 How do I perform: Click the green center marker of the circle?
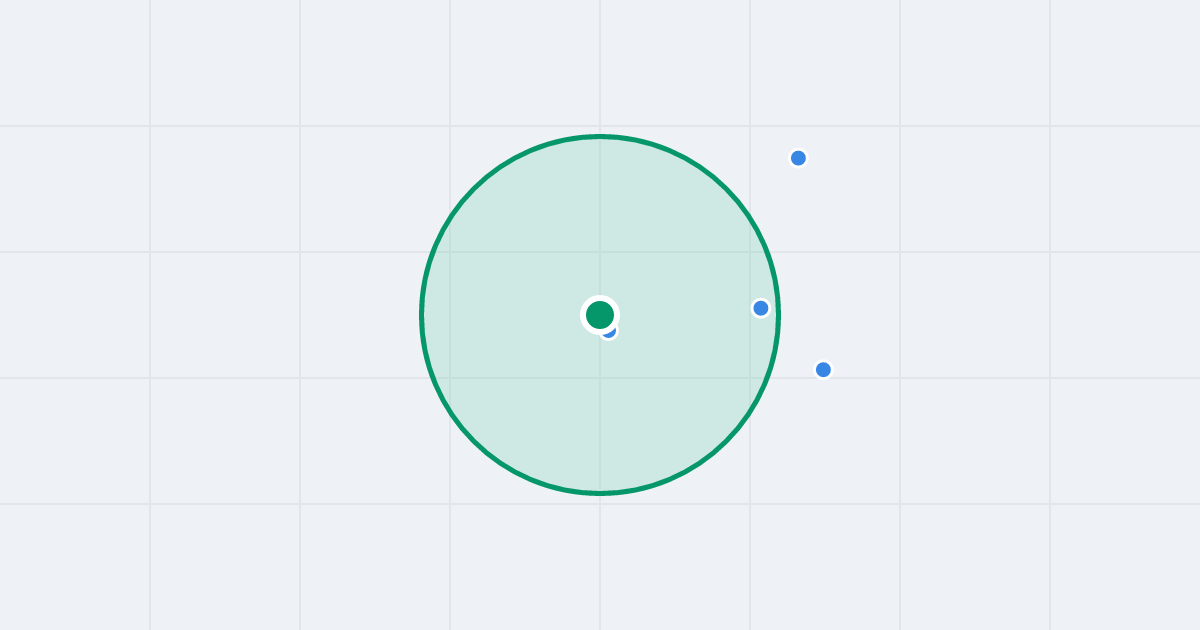(x=600, y=315)
